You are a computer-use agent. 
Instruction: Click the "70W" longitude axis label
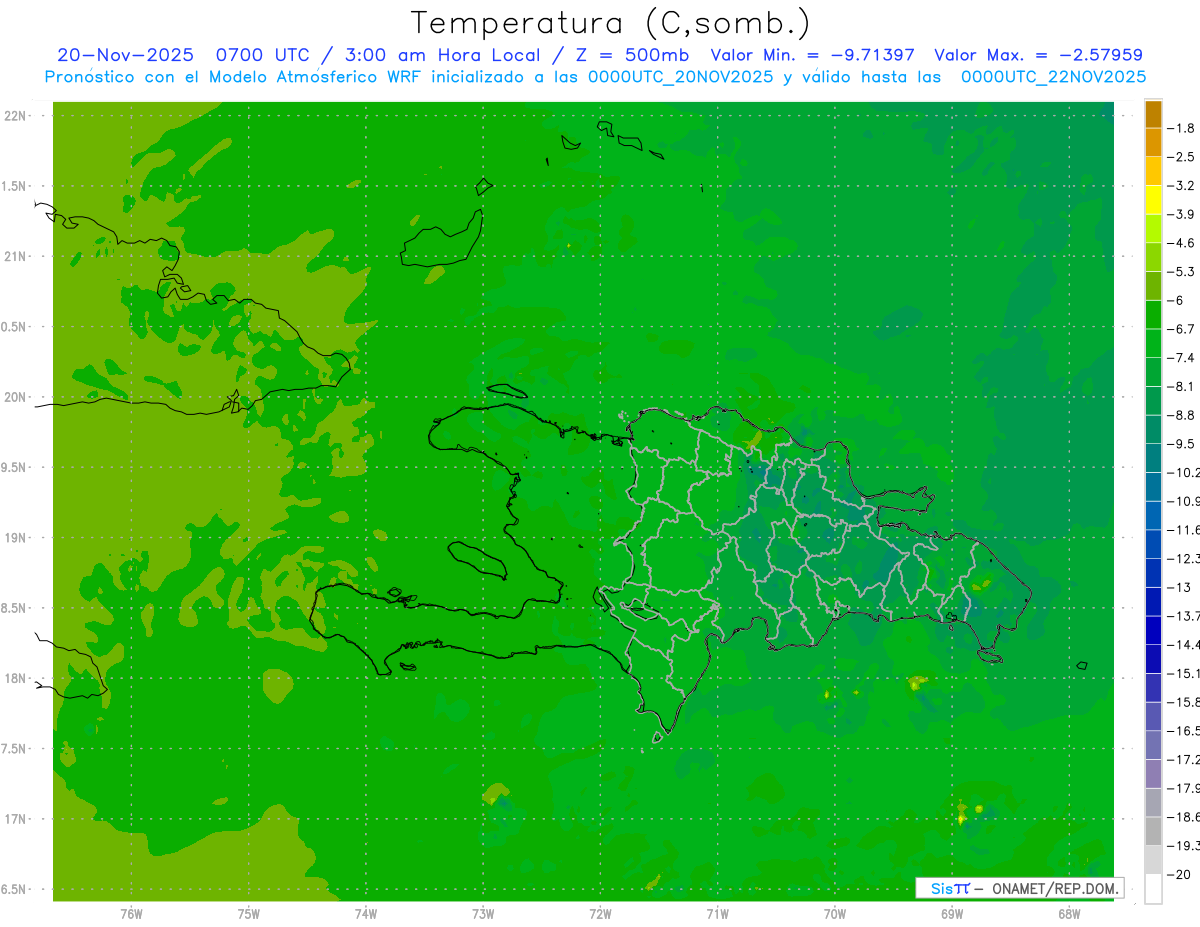point(835,914)
